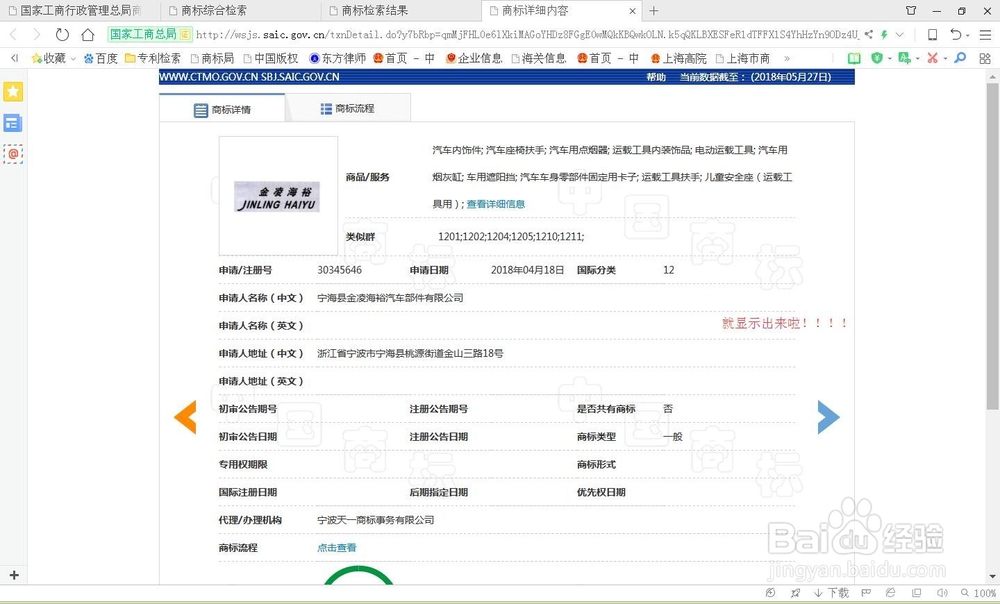The width and height of the screenshot is (1000, 604).
Task: Switch to the 商标流程 tab
Action: point(348,108)
